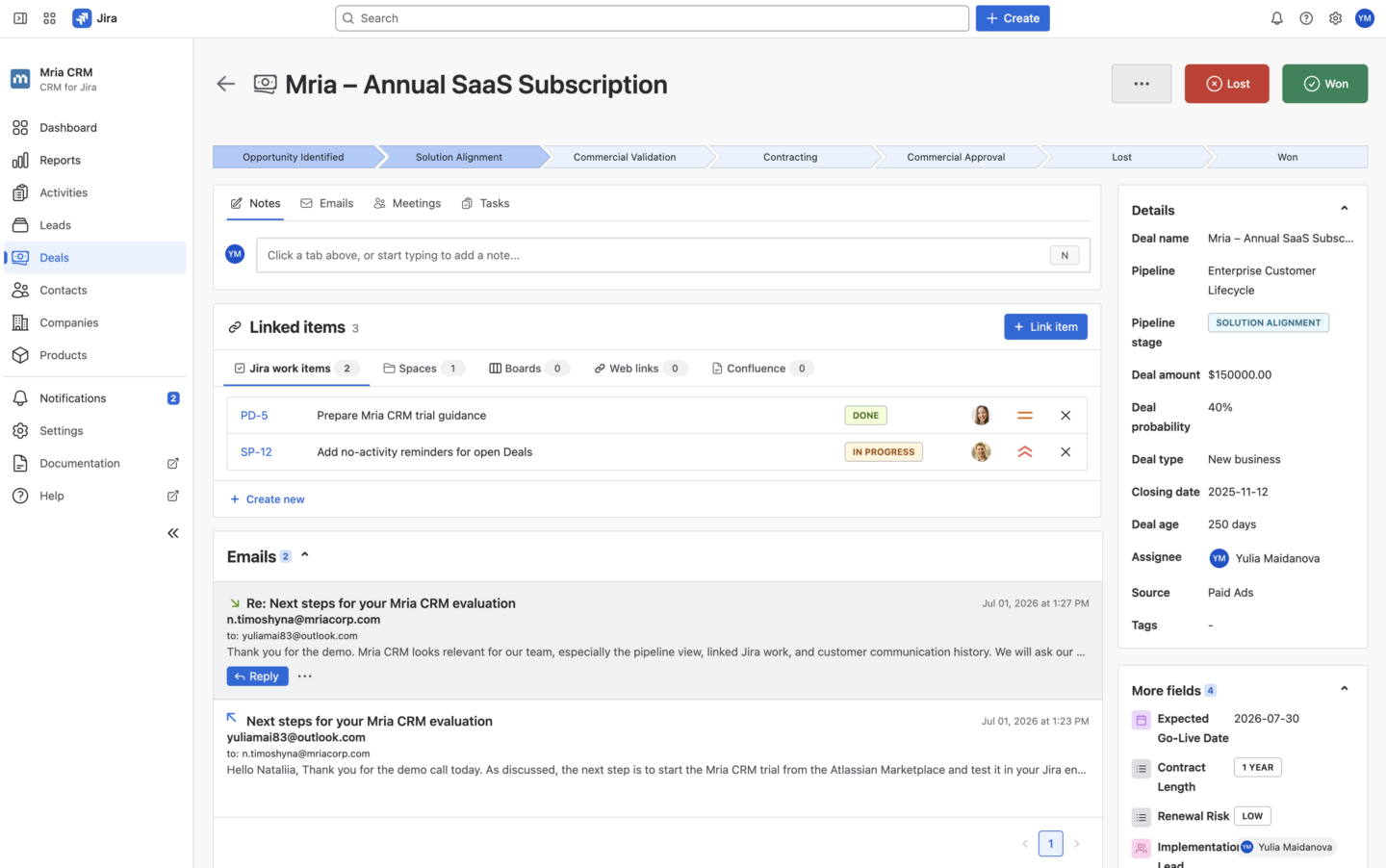This screenshot has height=868, width=1386.
Task: Toggle the sidebar panel icon in top bar
Action: (x=20, y=18)
